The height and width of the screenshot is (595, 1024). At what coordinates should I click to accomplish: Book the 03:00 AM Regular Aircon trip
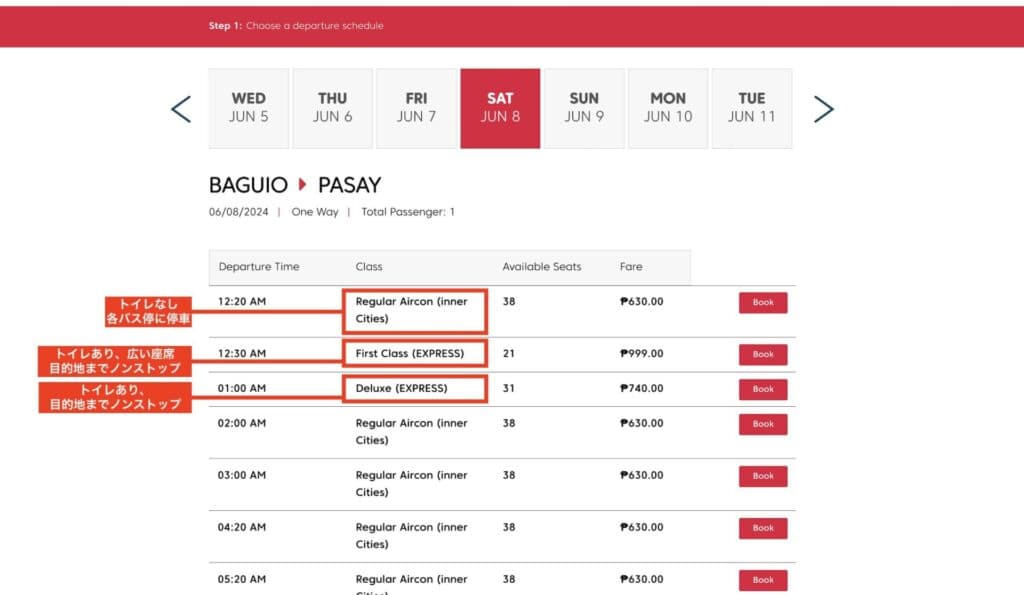pos(763,476)
